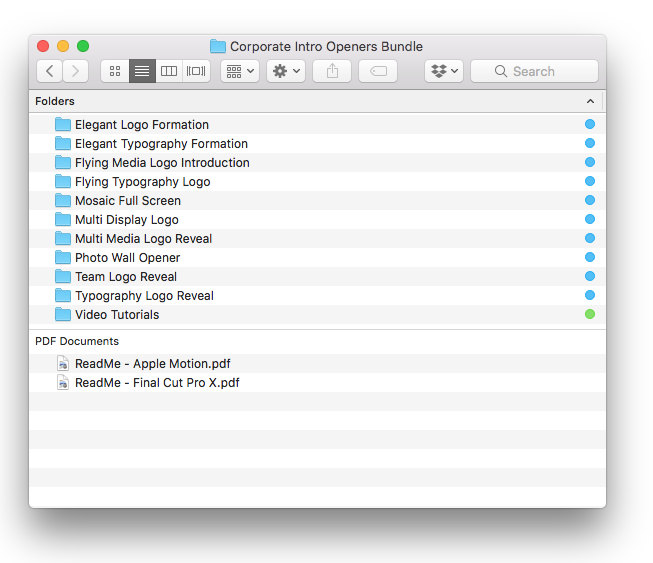Image resolution: width=653 pixels, height=563 pixels.
Task: Click the Share toolbar button
Action: (x=332, y=71)
